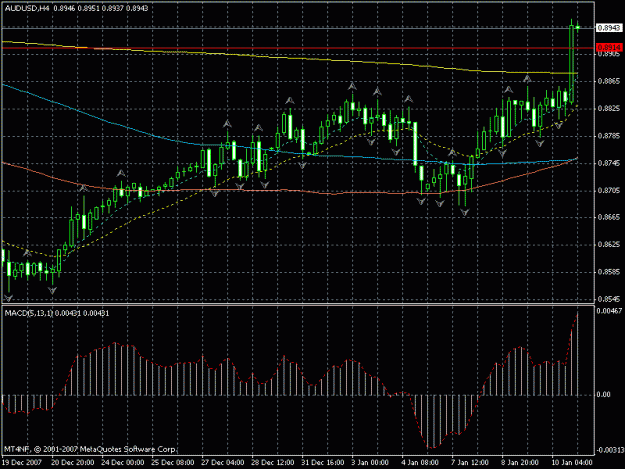Click the current price label 0.8943
The image size is (625, 469).
click(609, 27)
